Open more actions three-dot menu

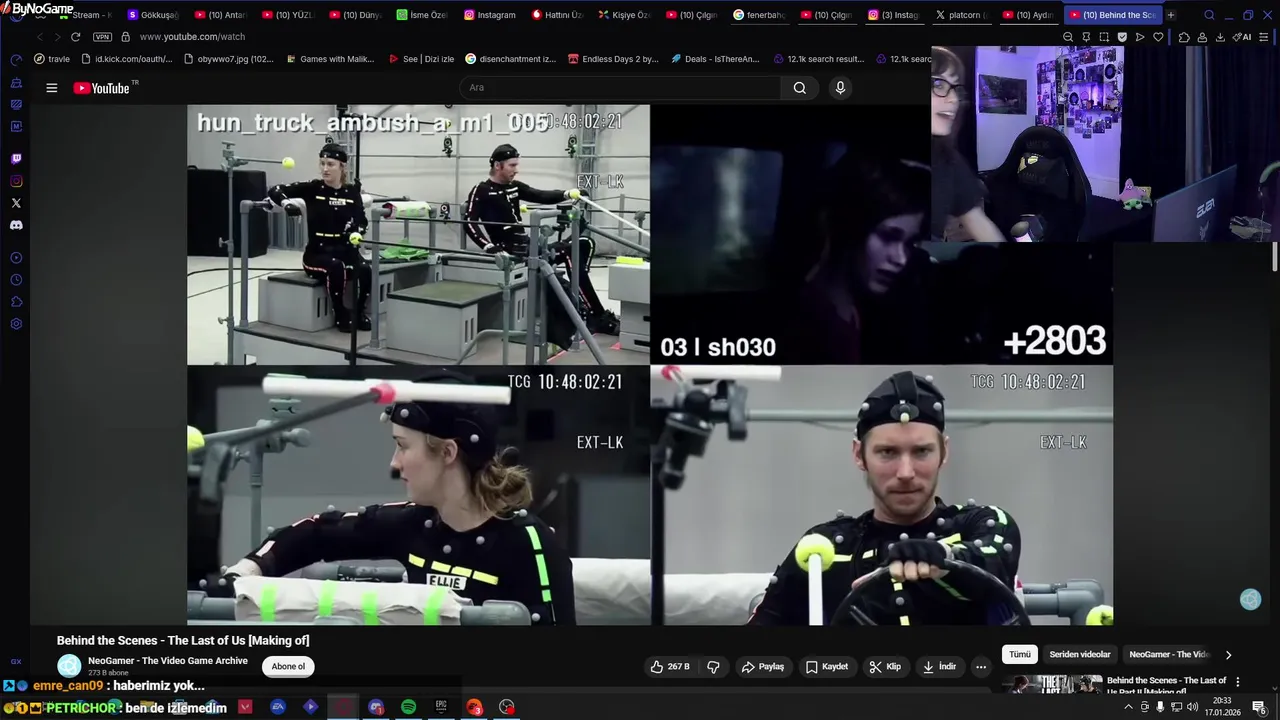(x=981, y=667)
